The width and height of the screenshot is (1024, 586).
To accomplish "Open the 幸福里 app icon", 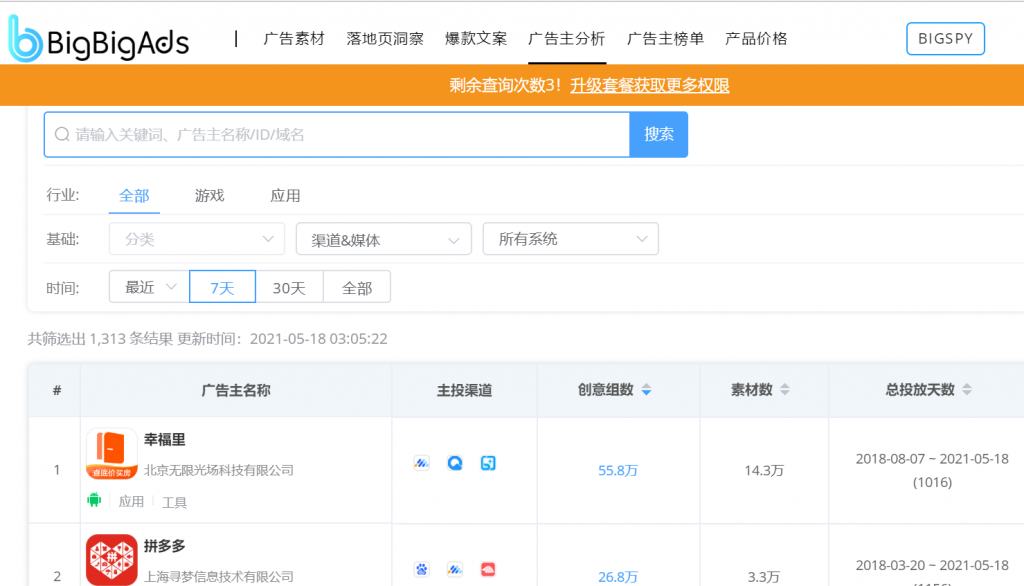I will tap(112, 454).
